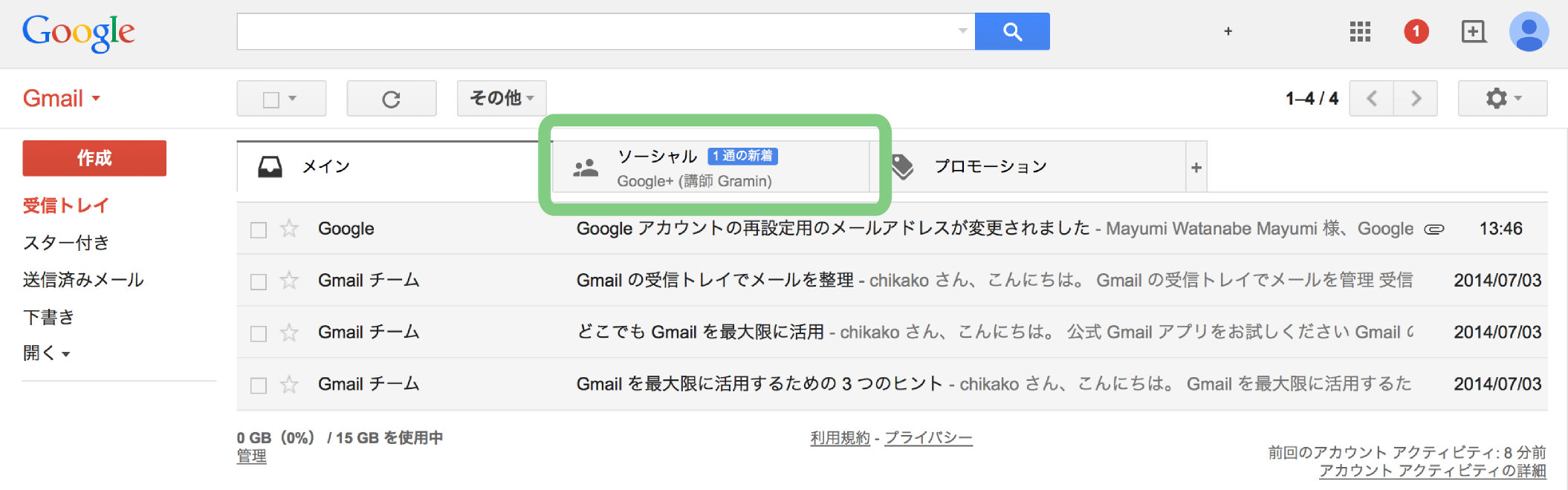
Task: Check the 'Gmail の受信トレイでメールを整理' email
Action: (x=259, y=282)
